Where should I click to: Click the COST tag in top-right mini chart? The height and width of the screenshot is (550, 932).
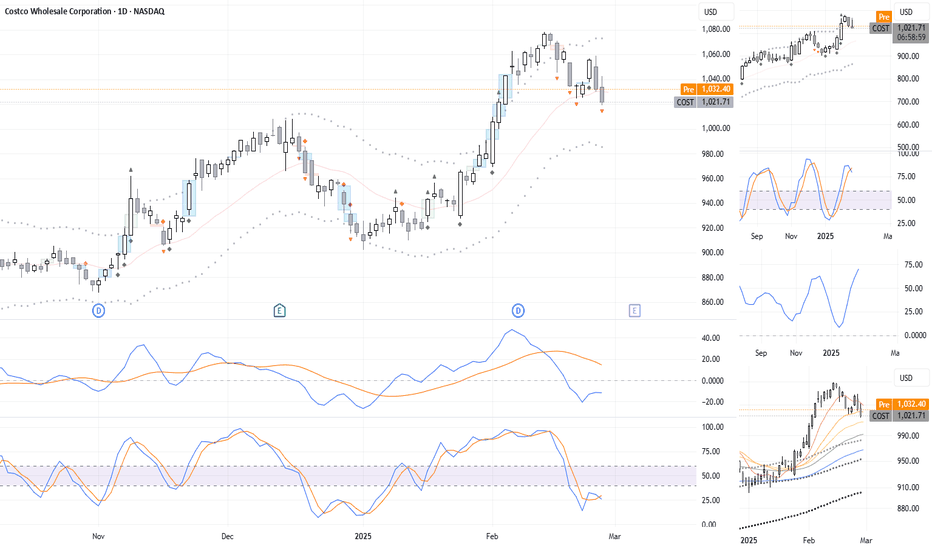(880, 28)
